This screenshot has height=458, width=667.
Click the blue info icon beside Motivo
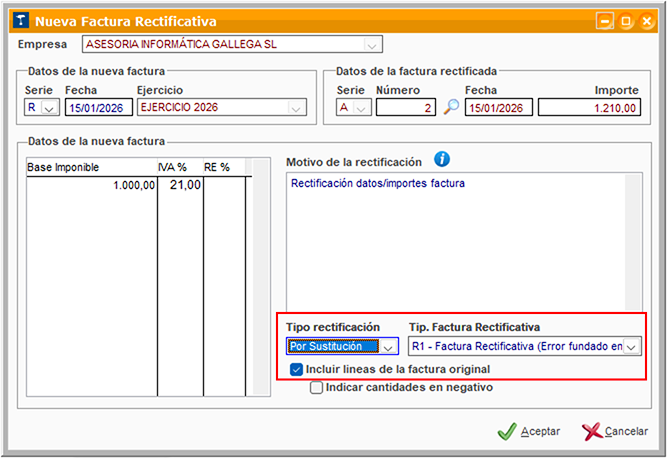(442, 159)
